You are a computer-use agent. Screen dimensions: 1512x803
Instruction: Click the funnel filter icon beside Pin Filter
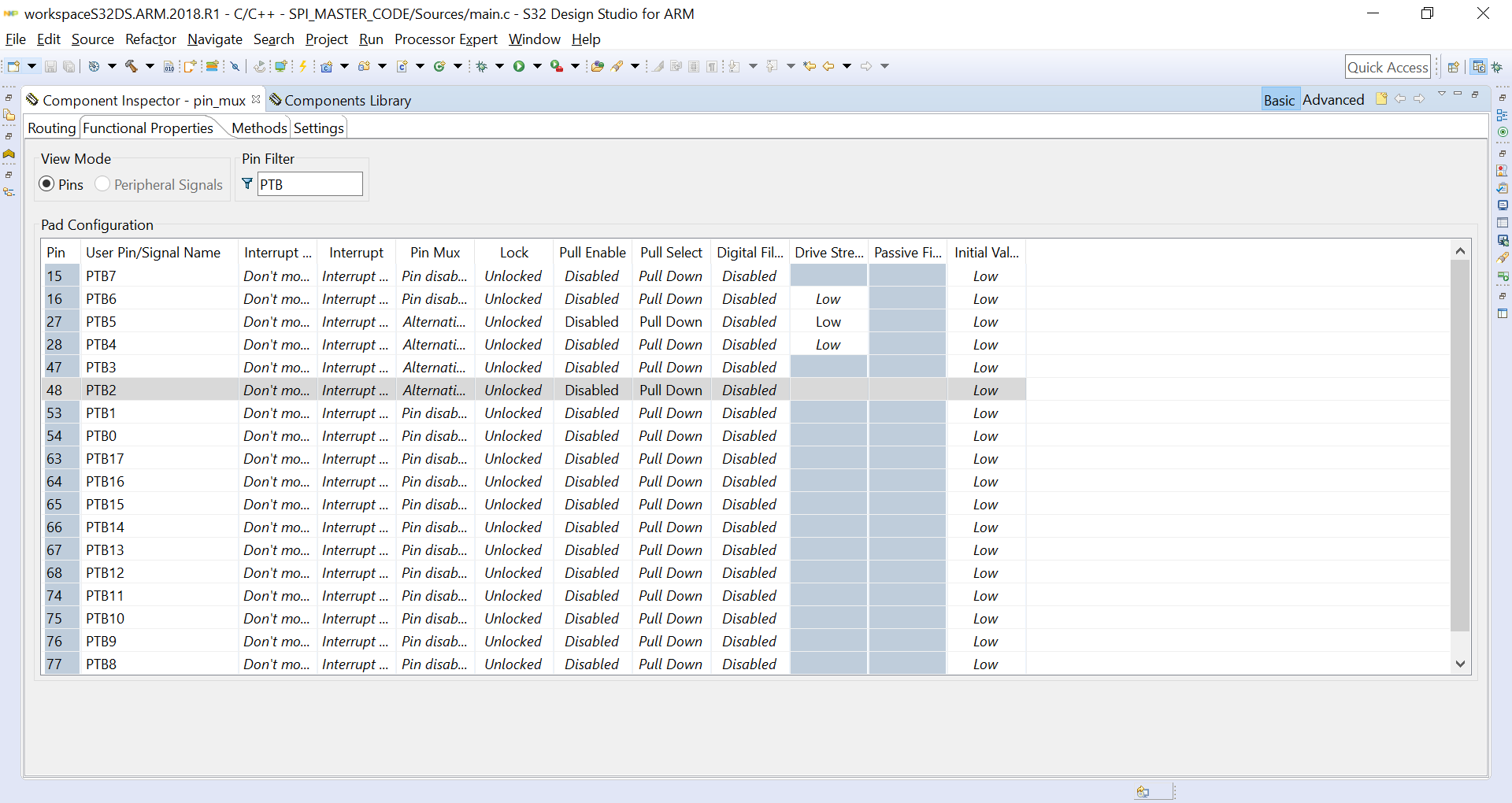coord(247,183)
